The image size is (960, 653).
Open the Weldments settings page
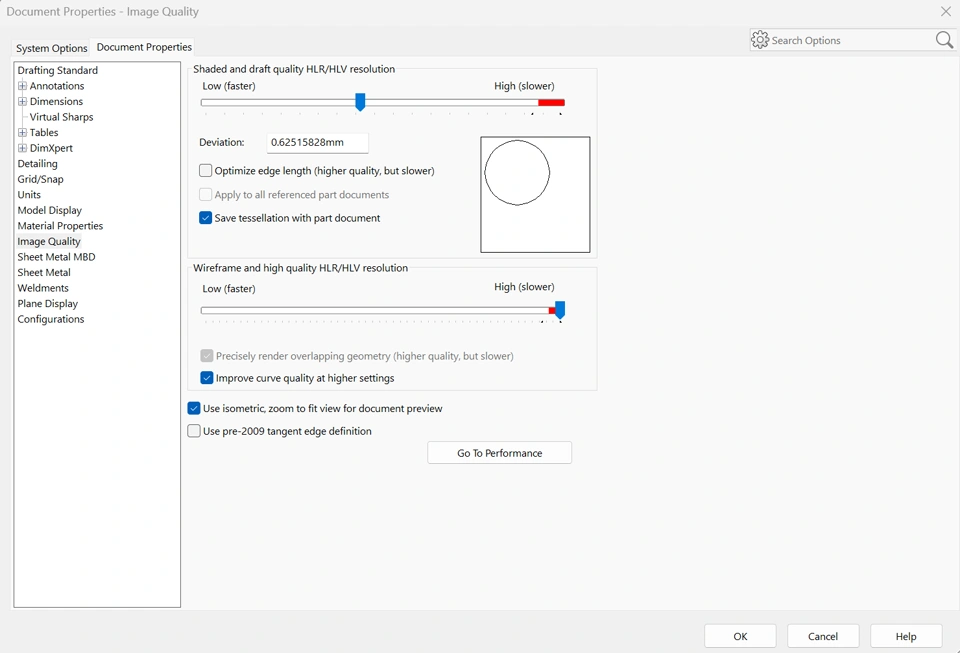(x=43, y=288)
